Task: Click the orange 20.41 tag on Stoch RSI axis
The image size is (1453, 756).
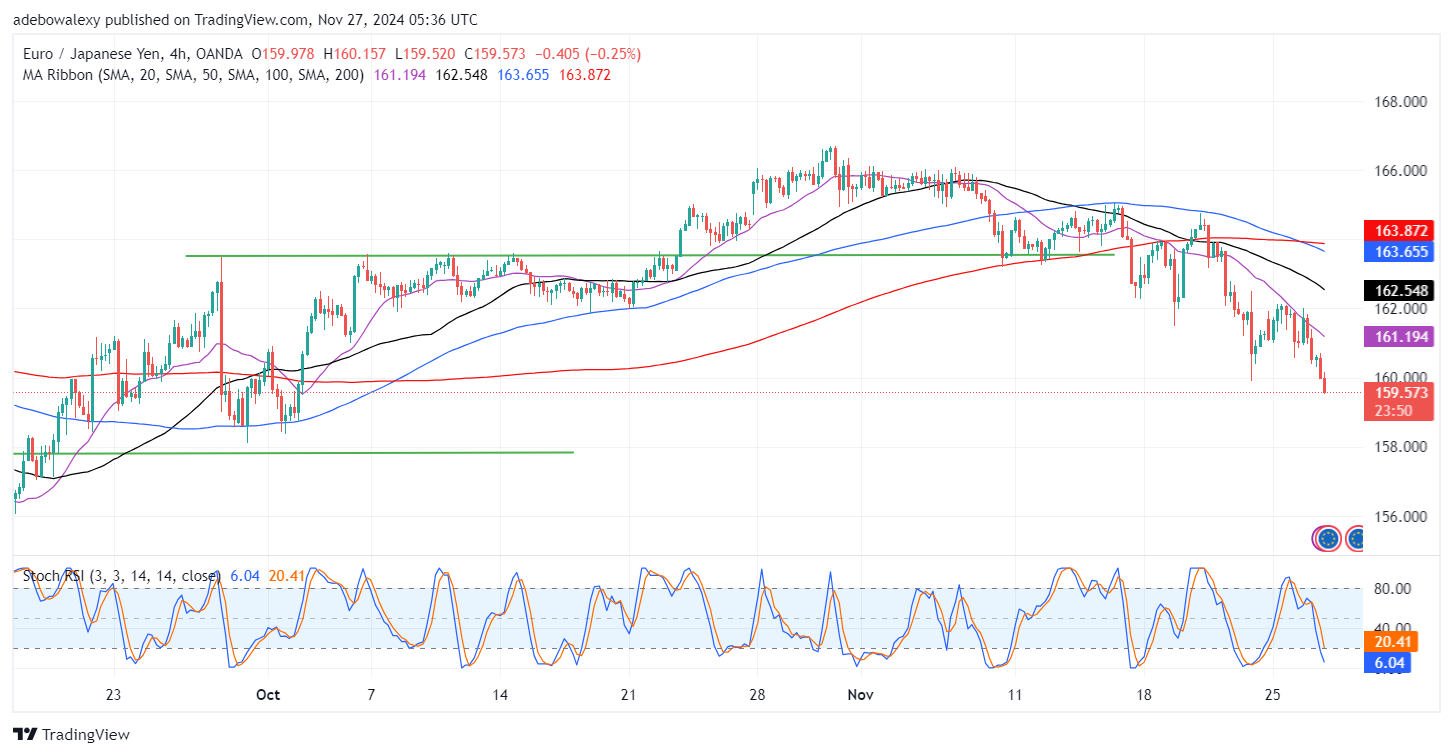Action: pos(1391,640)
